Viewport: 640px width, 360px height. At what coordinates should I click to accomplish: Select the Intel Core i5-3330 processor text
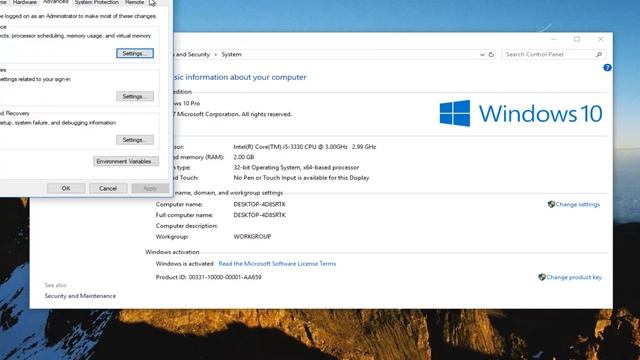coord(304,147)
